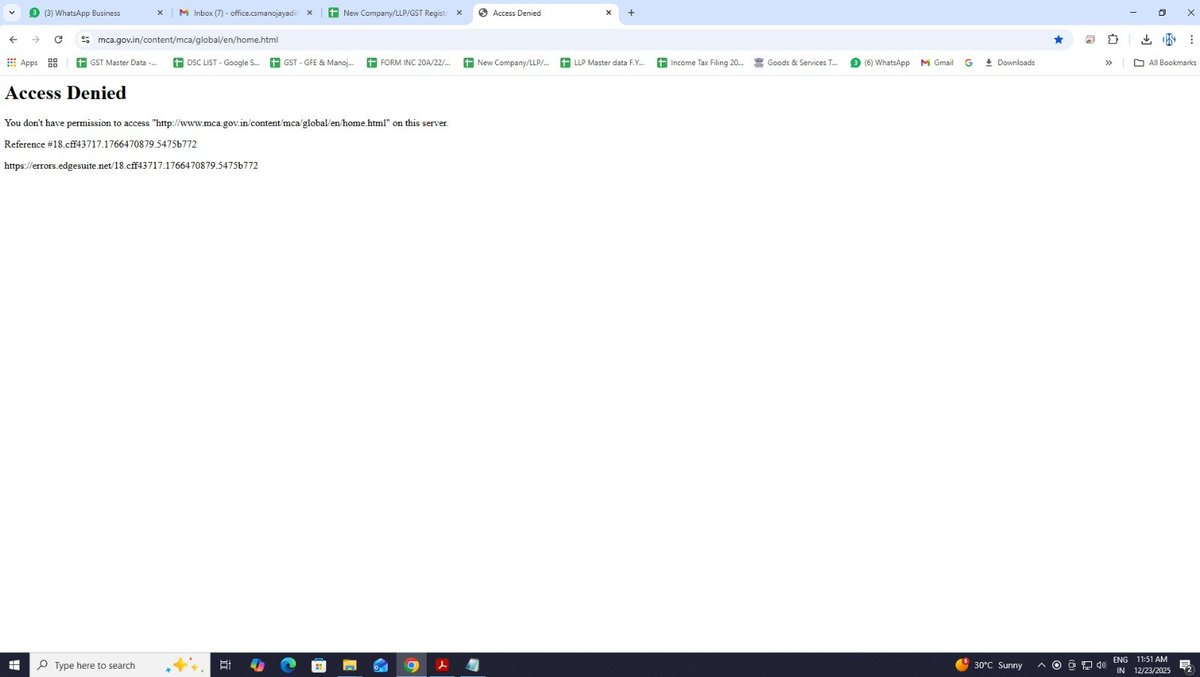Viewport: 1200px width, 677px height.
Task: Open Goods & Services Tax bookmark
Action: (796, 62)
